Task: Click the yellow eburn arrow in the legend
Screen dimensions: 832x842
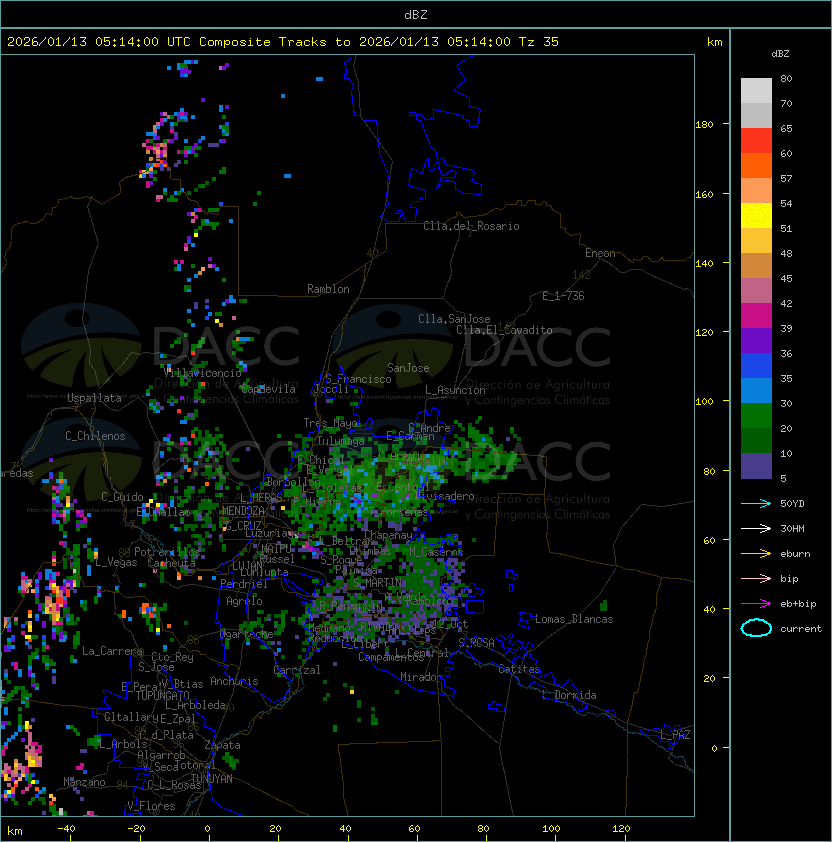Action: pyautogui.click(x=756, y=554)
